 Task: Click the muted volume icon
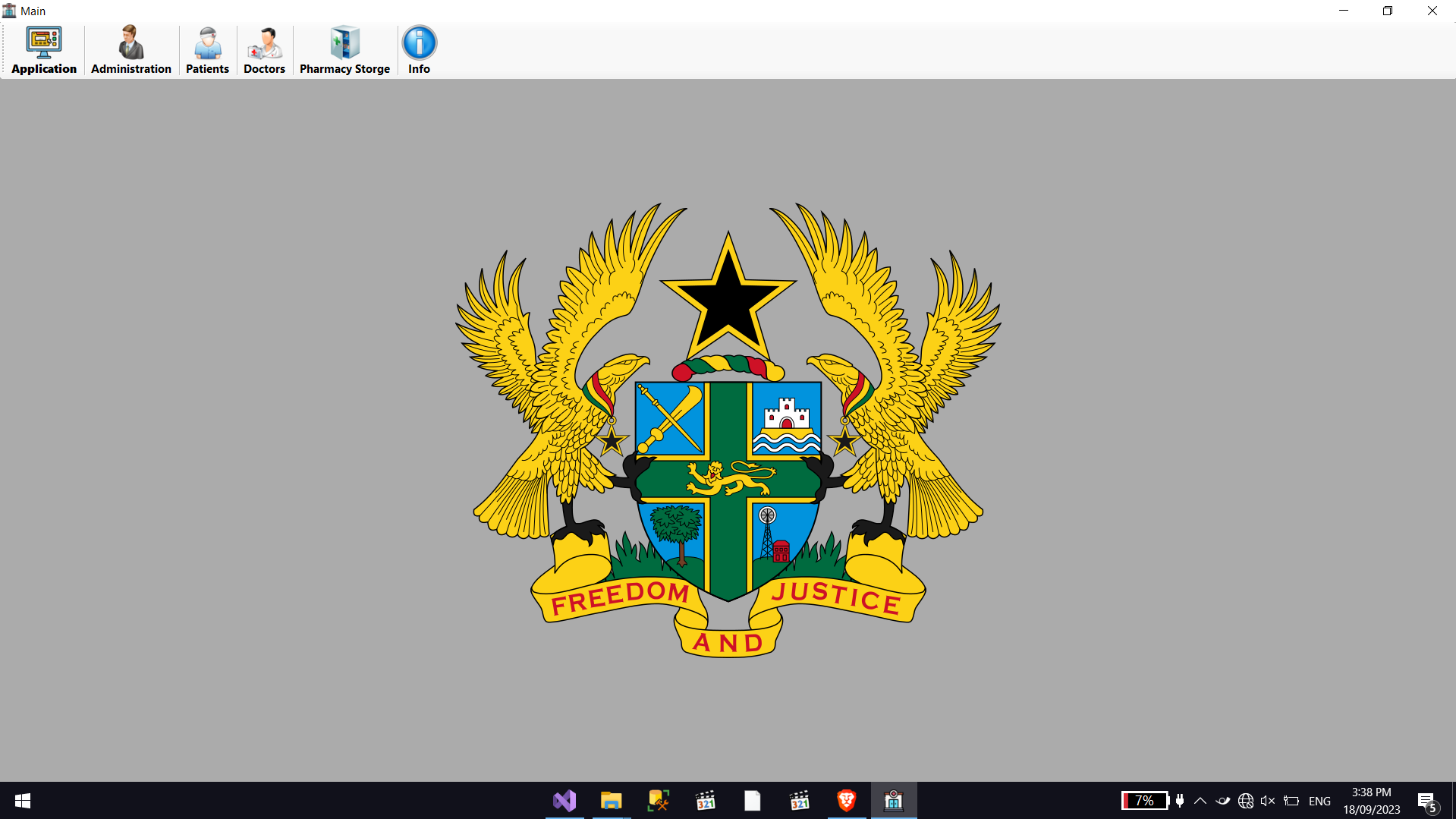click(1268, 801)
